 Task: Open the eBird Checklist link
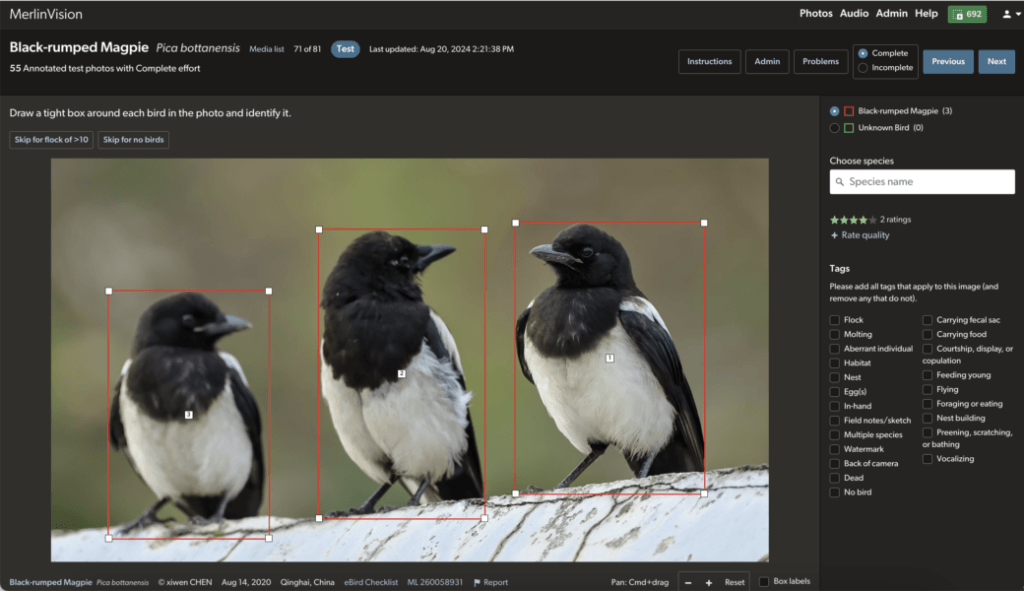(x=371, y=581)
